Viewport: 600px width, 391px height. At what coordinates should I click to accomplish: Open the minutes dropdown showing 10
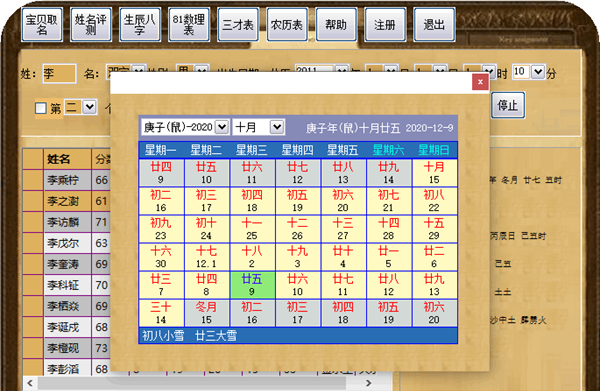[538, 72]
